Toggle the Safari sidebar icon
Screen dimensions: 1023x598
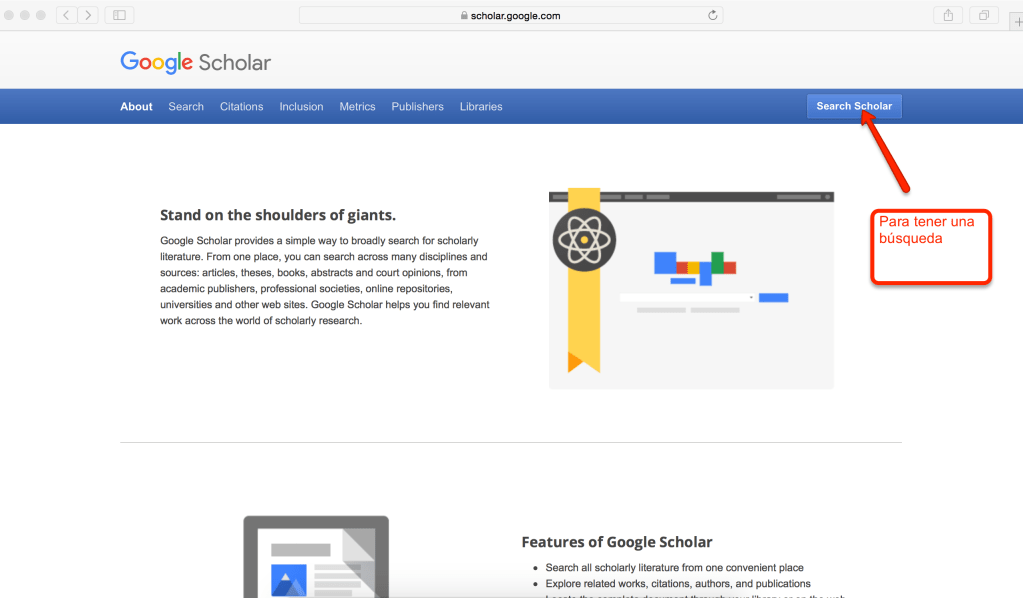coord(119,15)
